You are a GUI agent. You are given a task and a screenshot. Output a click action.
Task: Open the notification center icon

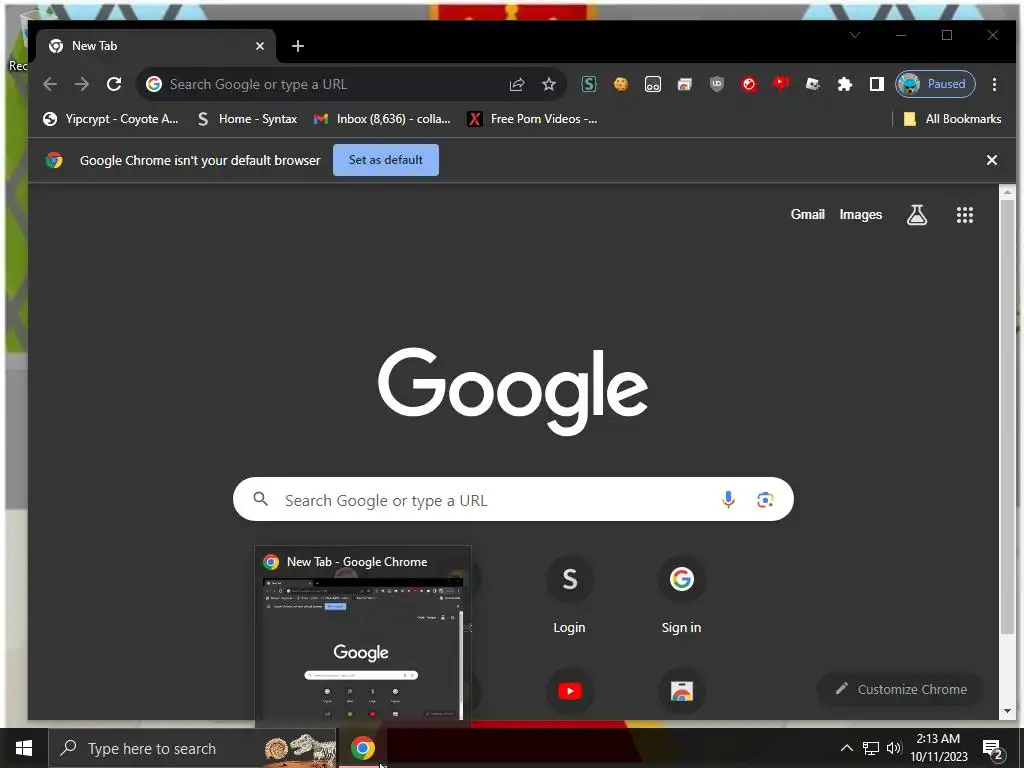(993, 749)
